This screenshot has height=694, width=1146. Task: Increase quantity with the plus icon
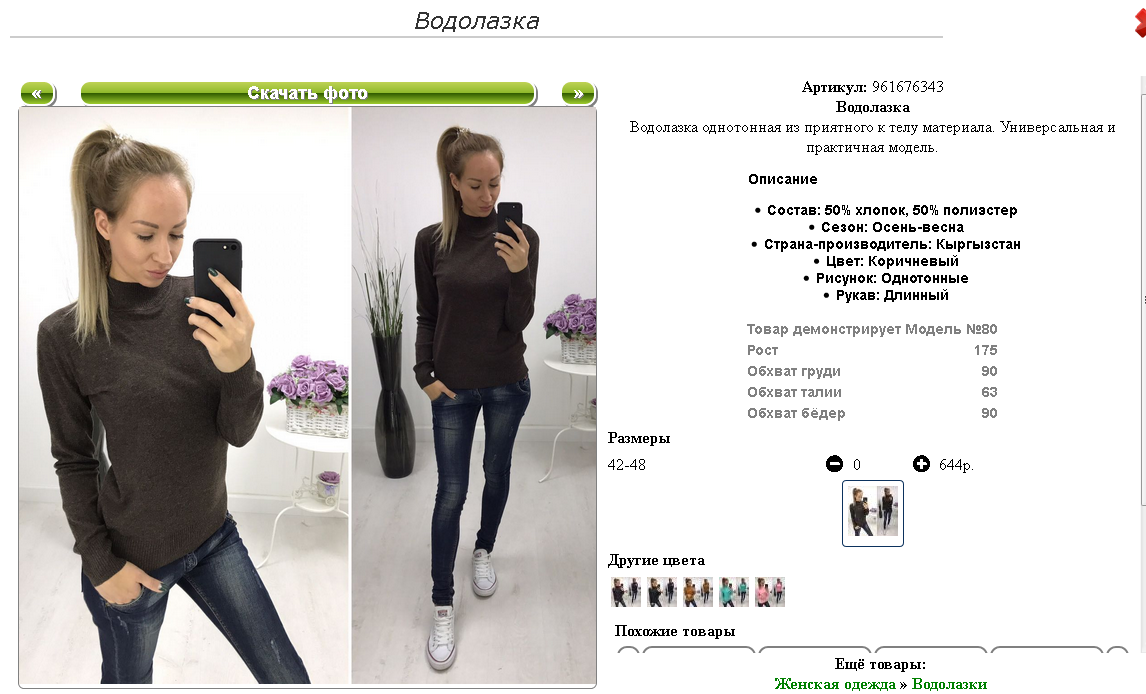click(x=921, y=464)
